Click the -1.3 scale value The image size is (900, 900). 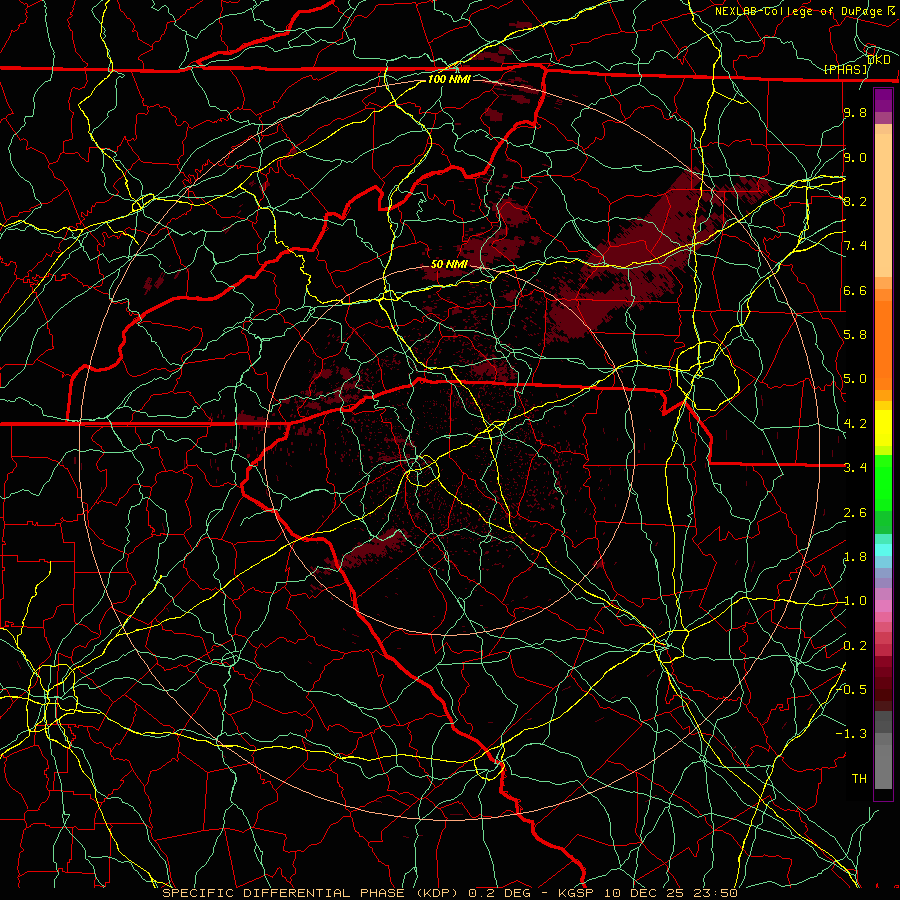(x=851, y=734)
